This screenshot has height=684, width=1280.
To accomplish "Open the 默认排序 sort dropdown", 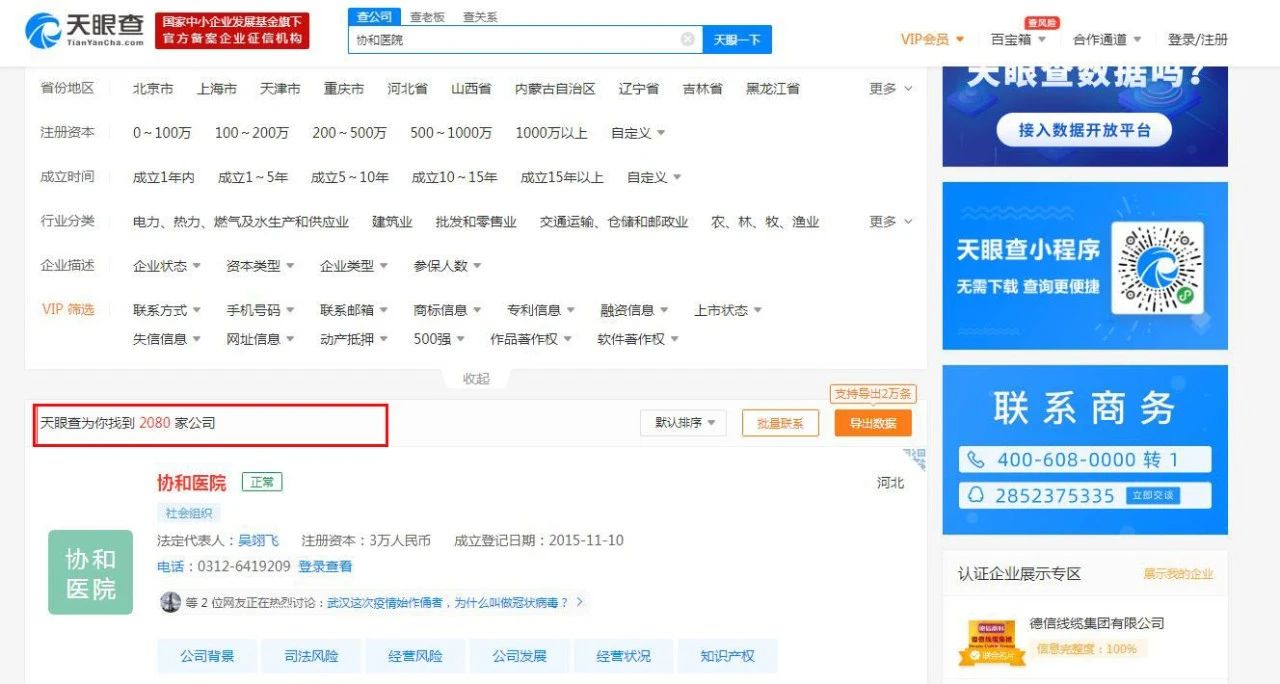I will pyautogui.click(x=685, y=423).
